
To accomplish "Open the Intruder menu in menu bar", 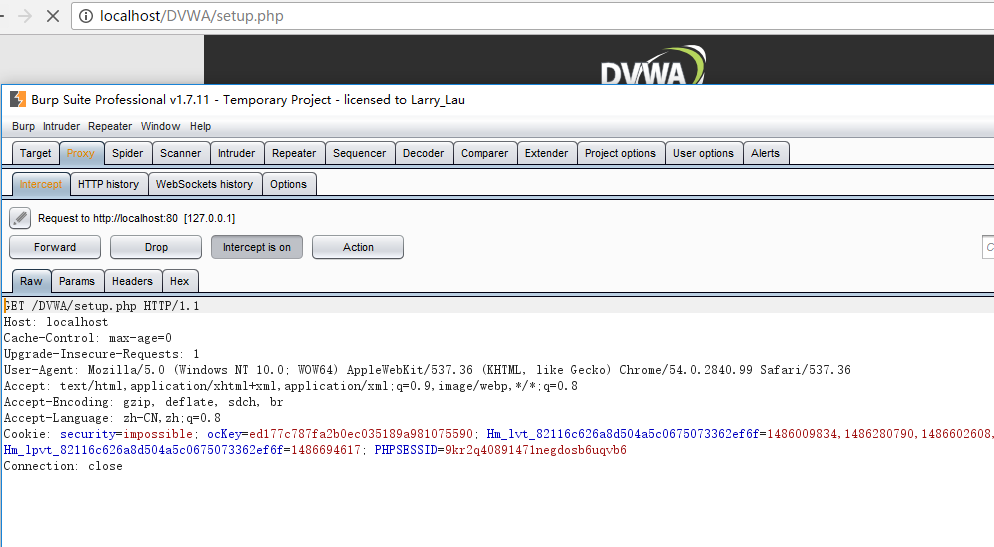I will (61, 126).
